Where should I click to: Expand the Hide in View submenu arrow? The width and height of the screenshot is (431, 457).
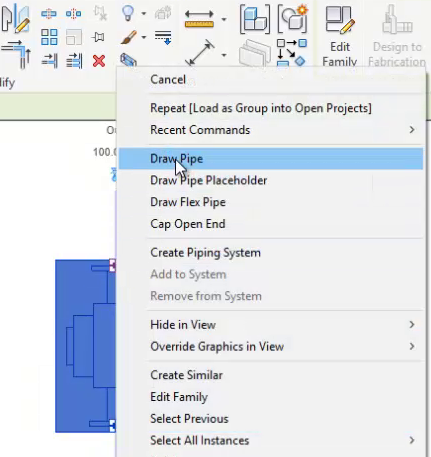[412, 325]
